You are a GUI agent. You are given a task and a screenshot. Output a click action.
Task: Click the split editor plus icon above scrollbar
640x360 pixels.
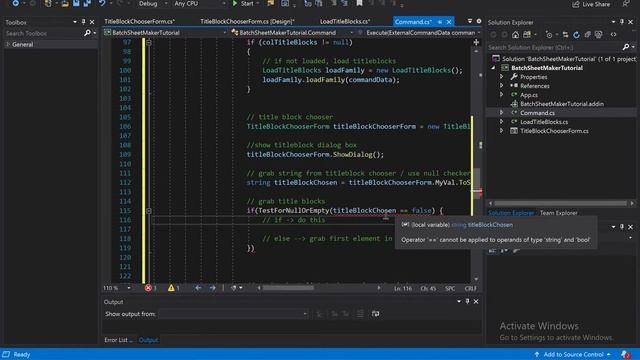[476, 42]
